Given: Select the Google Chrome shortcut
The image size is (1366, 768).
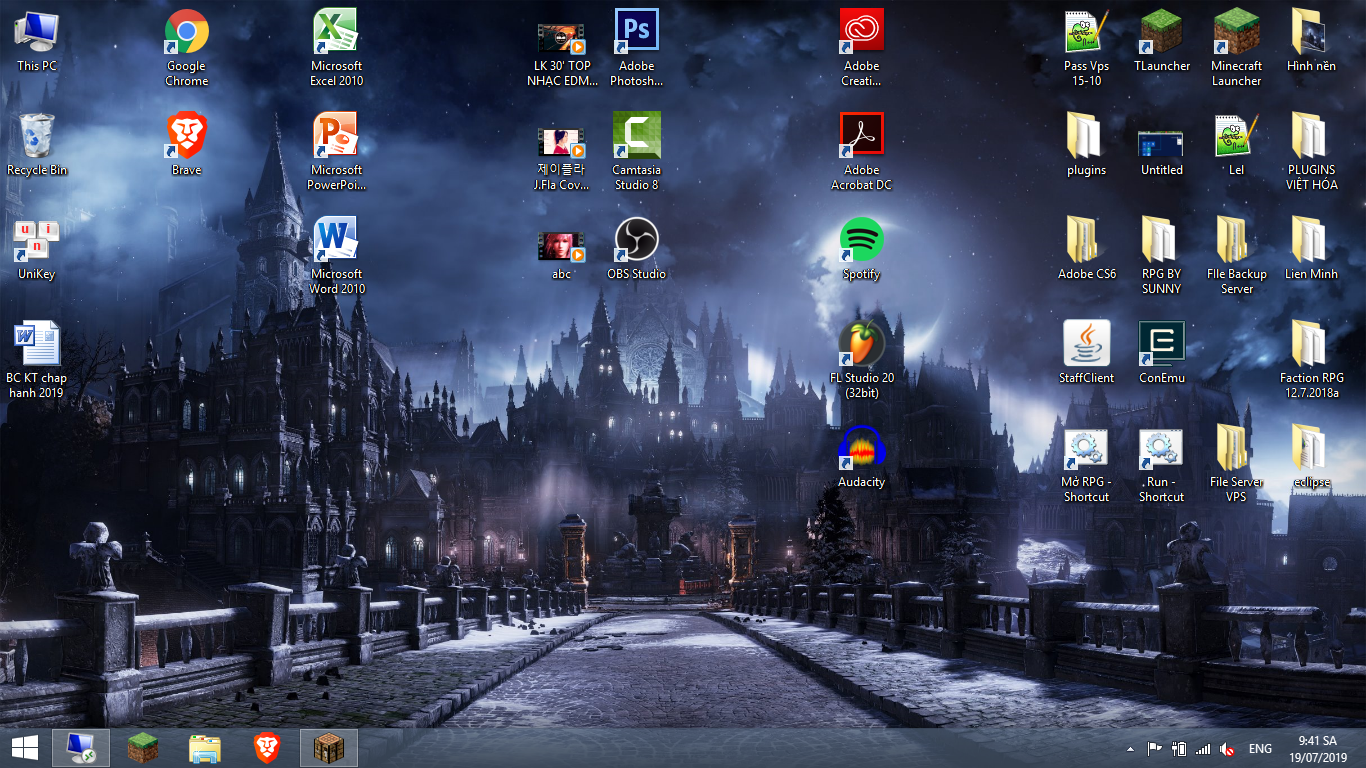Looking at the screenshot, I should point(186,32).
